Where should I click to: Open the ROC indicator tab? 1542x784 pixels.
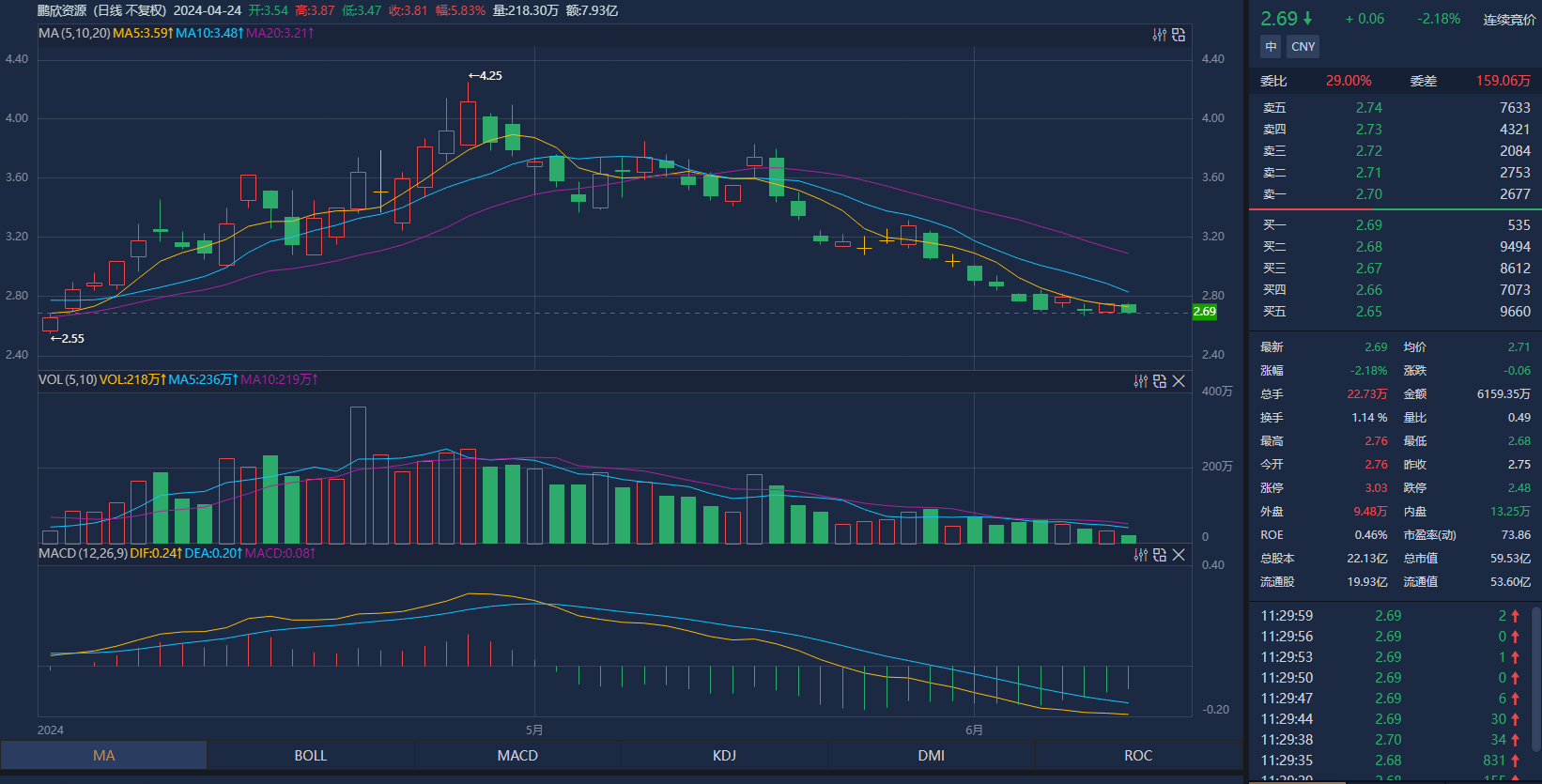point(1138,756)
